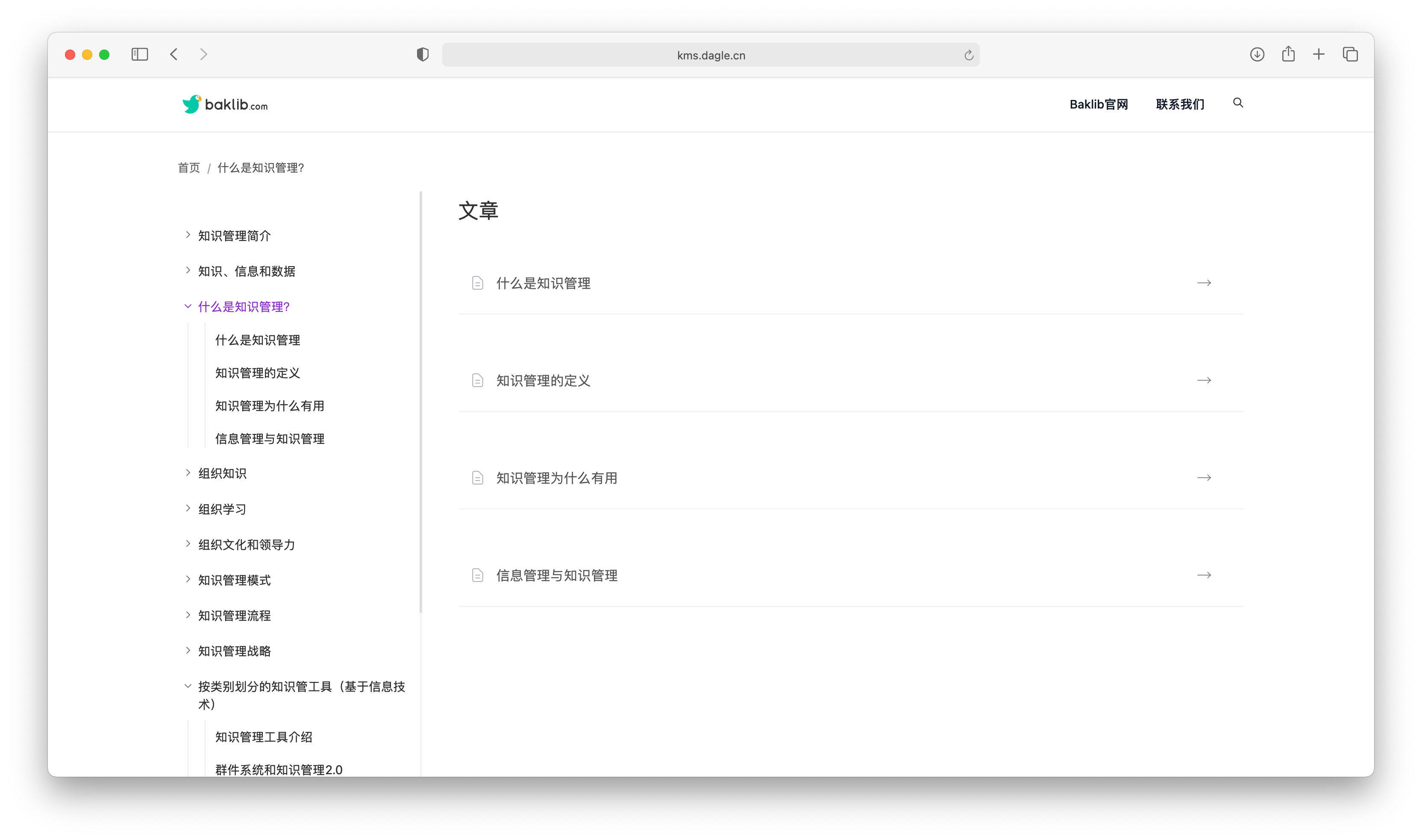Click document icon beside 什么是知识管理 article

477,283
